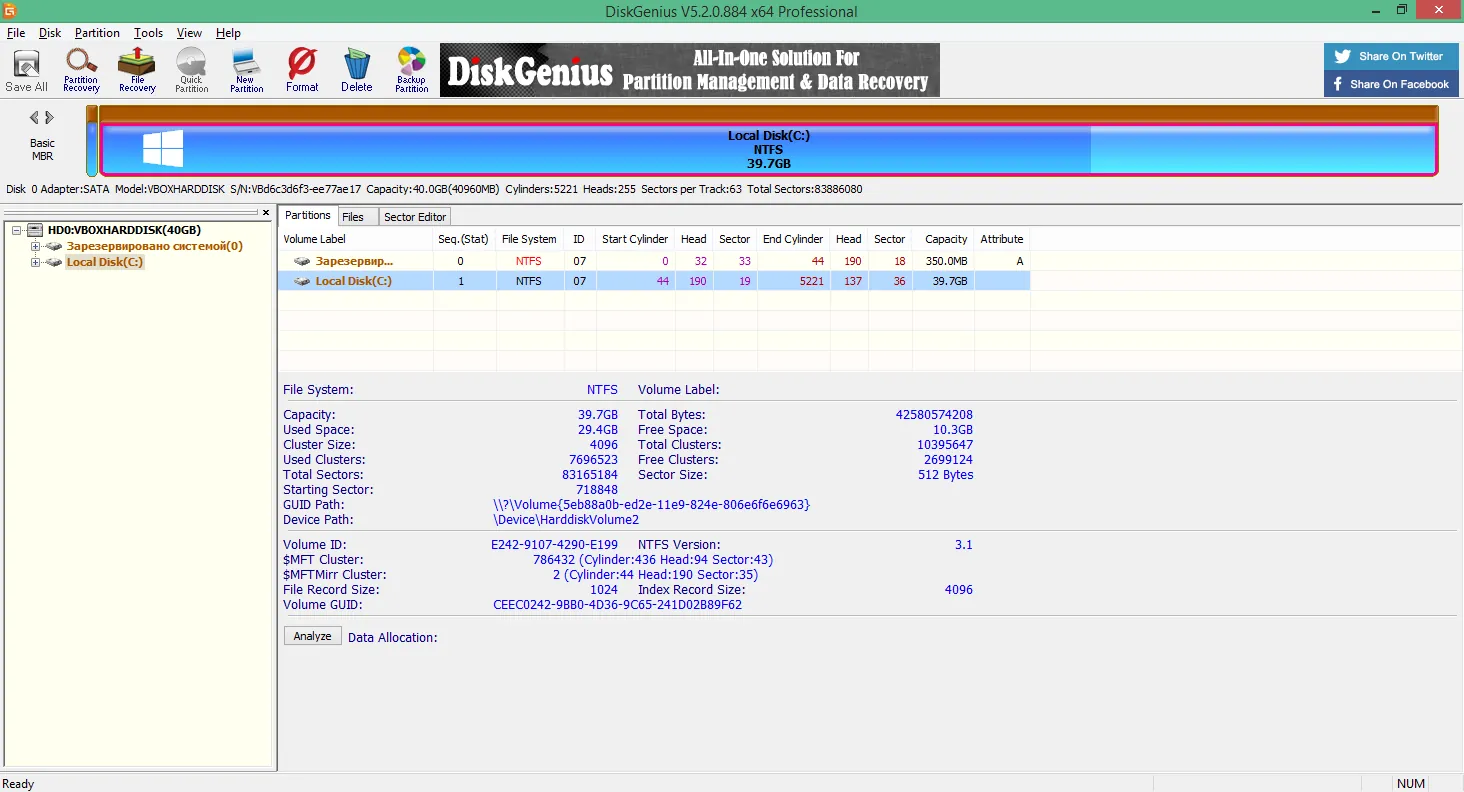Click Windows logo on disk map
Screen dimensions: 1464x792
163,149
